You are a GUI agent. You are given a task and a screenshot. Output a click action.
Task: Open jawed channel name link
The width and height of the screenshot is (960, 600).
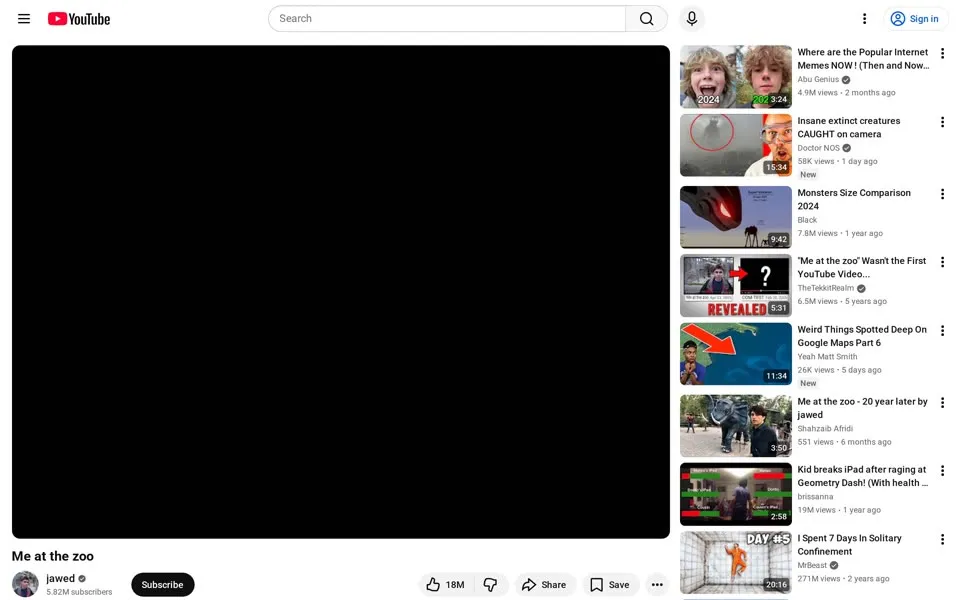coord(60,578)
